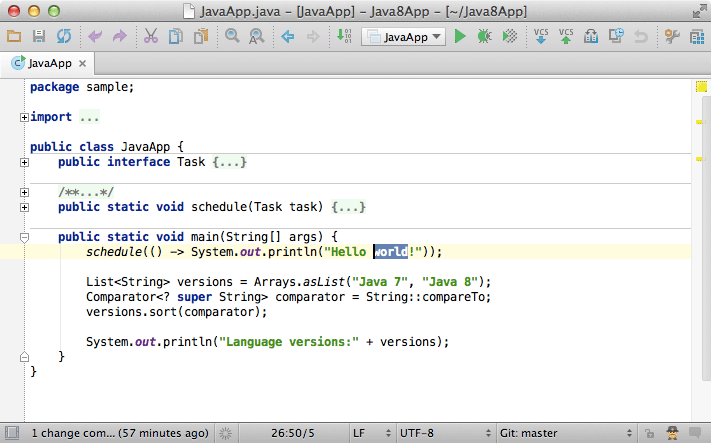Toggle full screen with the corner arrows
Screen dimensions: 711x443
699,11
